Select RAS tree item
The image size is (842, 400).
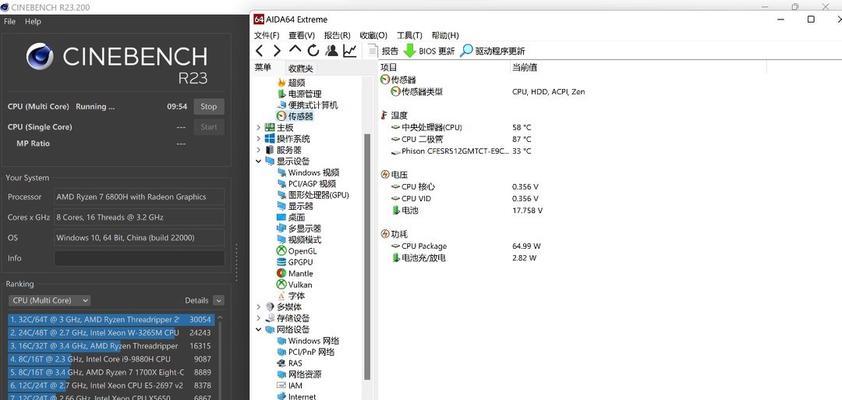[x=289, y=363]
